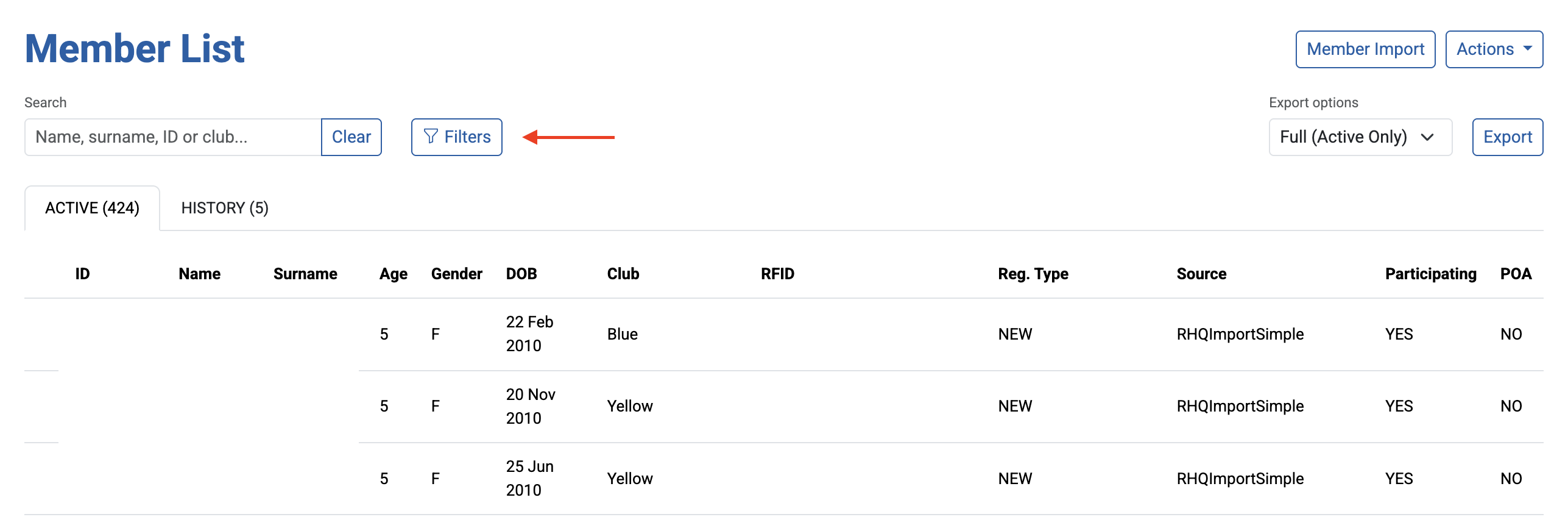Click the Participating column header

coord(1430,274)
